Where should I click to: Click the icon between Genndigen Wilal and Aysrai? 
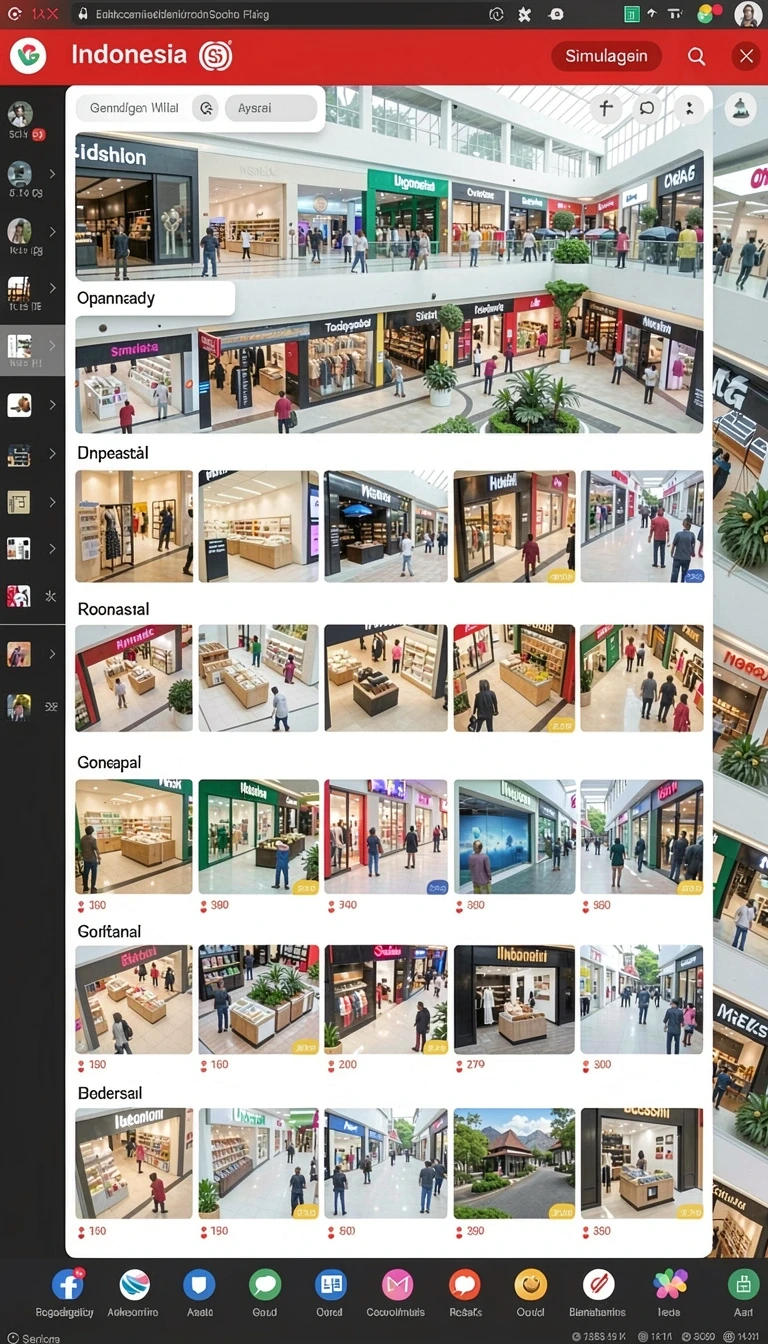coord(206,108)
